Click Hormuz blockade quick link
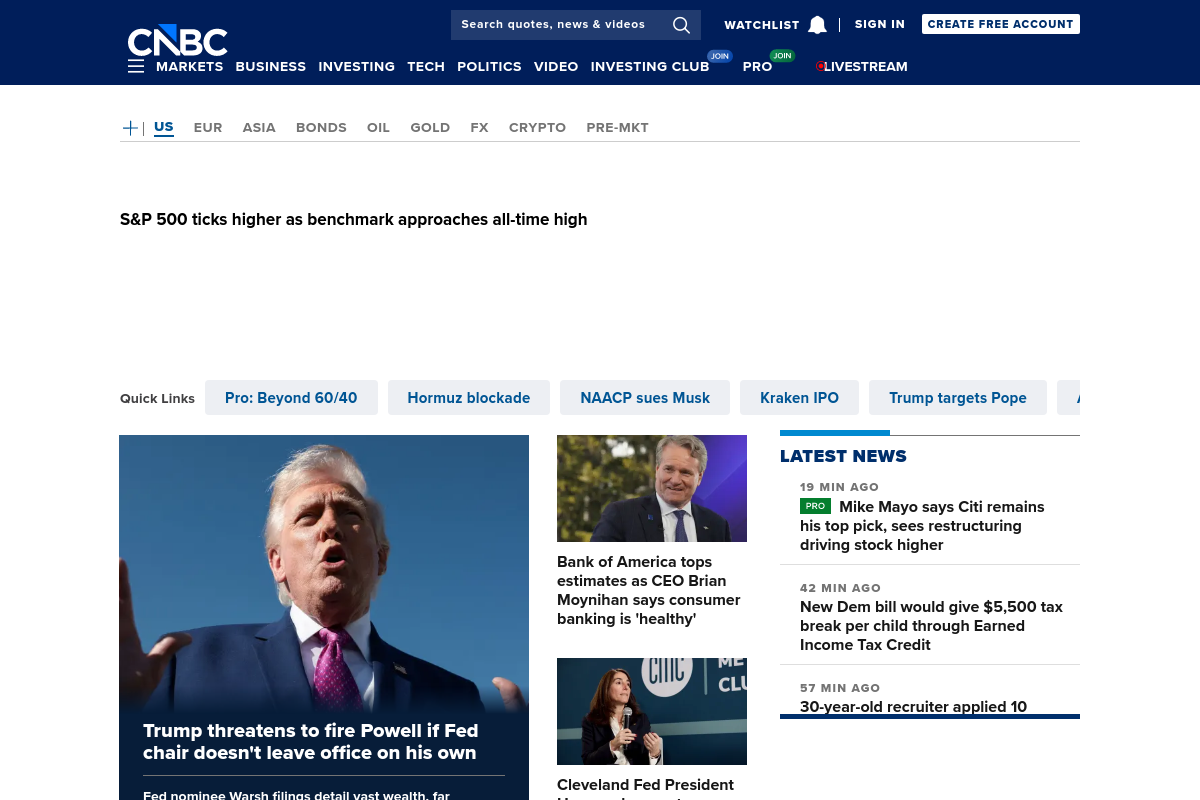 (x=469, y=398)
